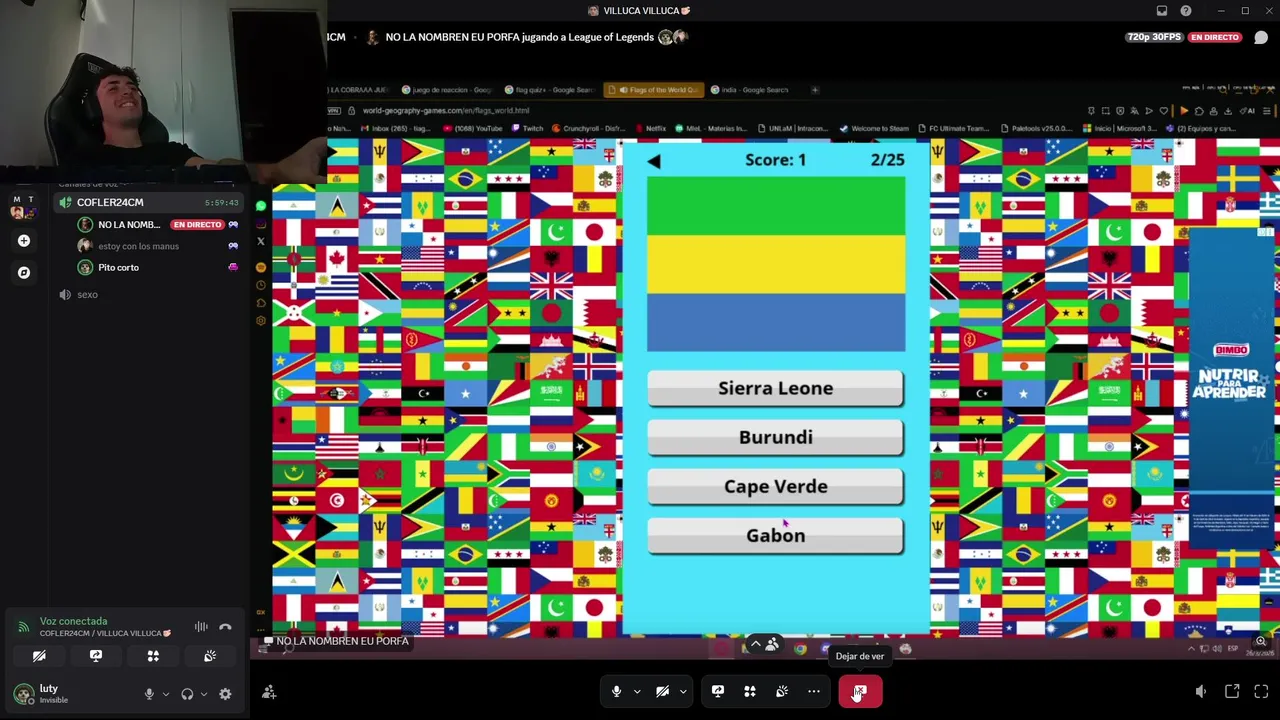Select Pito corto user
1280x720 pixels.
click(x=118, y=267)
